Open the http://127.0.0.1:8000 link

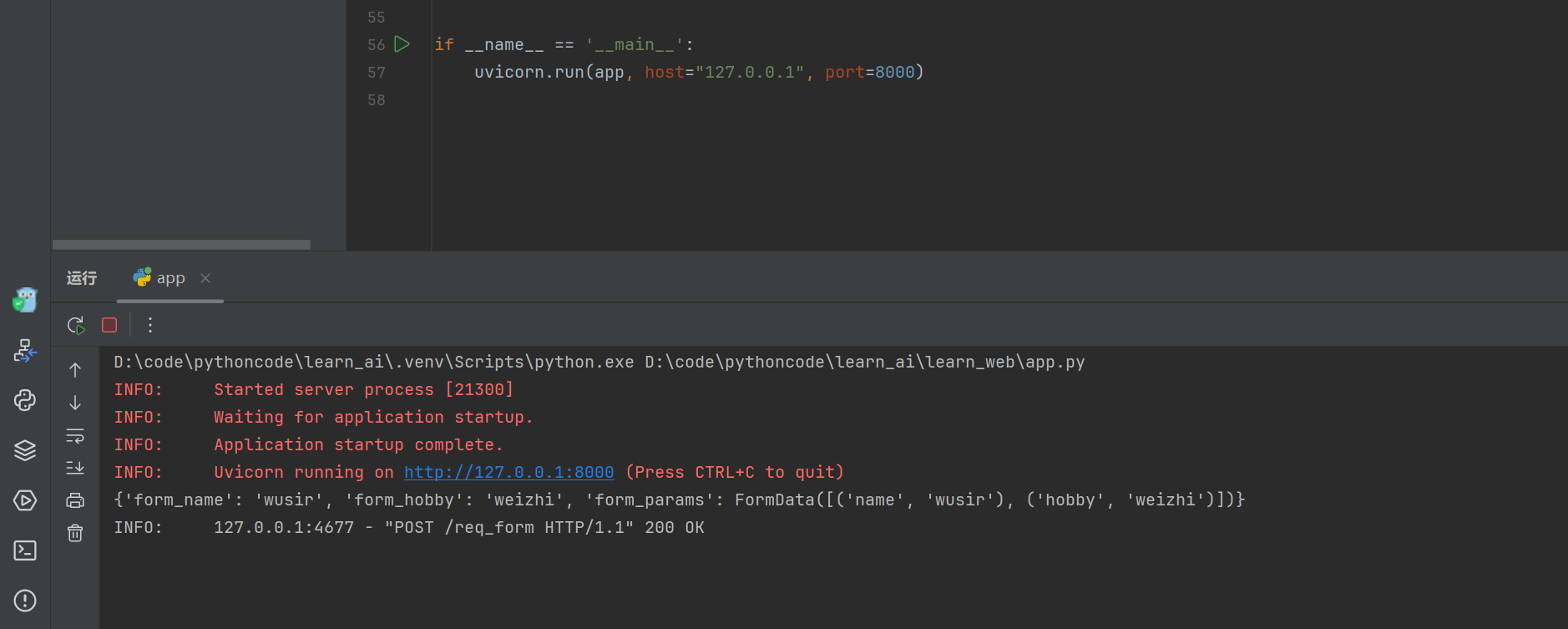tap(508, 472)
